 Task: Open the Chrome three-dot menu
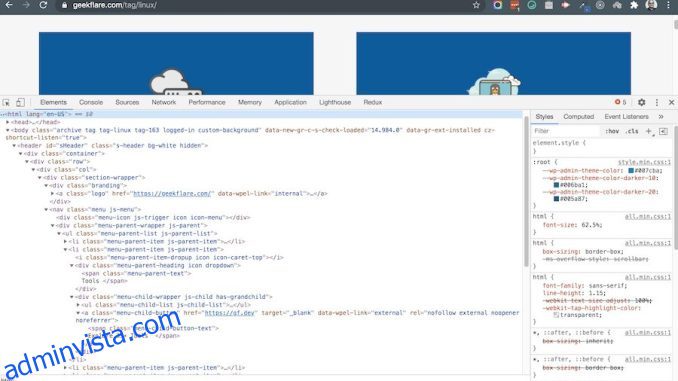[668, 5]
